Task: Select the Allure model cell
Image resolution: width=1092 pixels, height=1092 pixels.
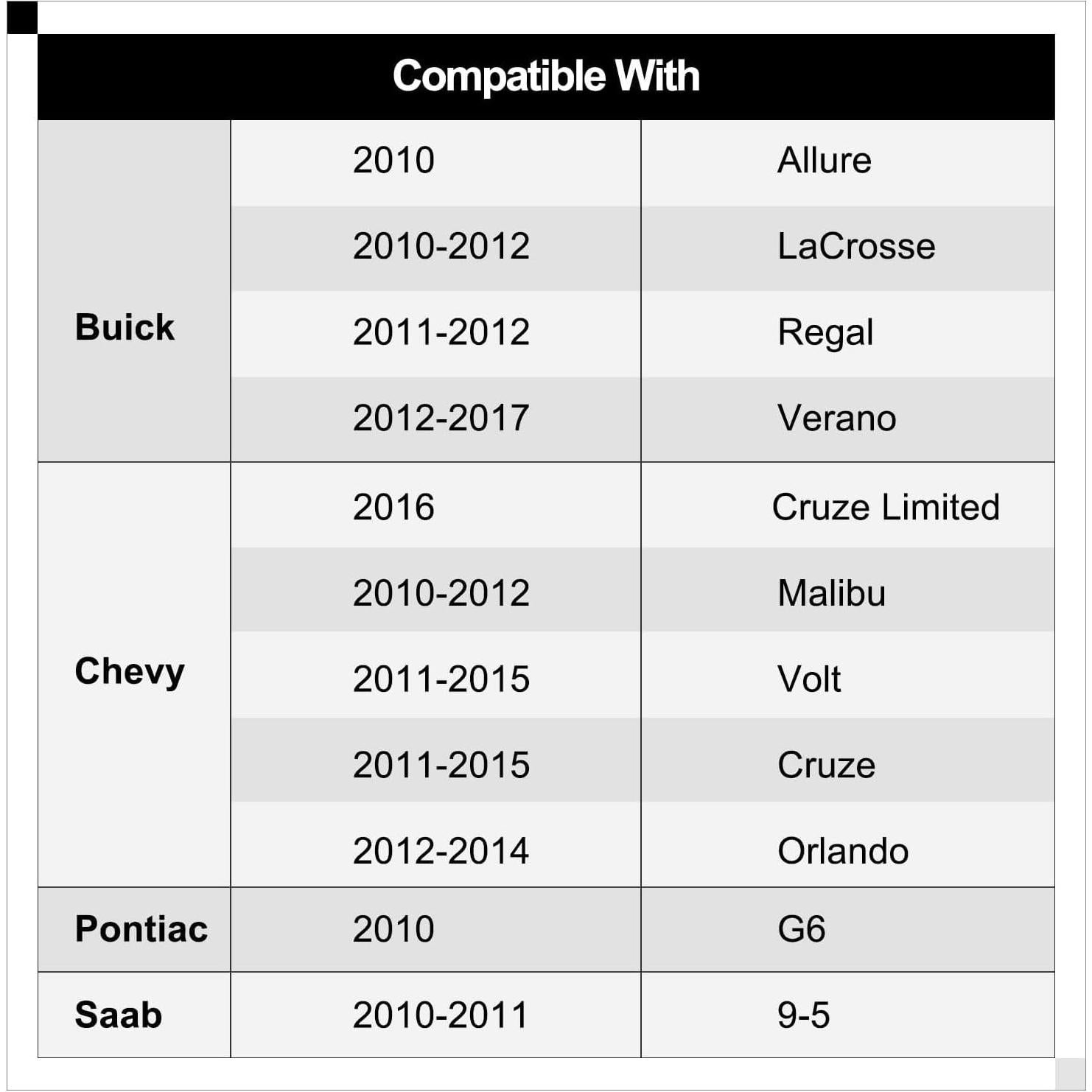Action: tap(824, 161)
